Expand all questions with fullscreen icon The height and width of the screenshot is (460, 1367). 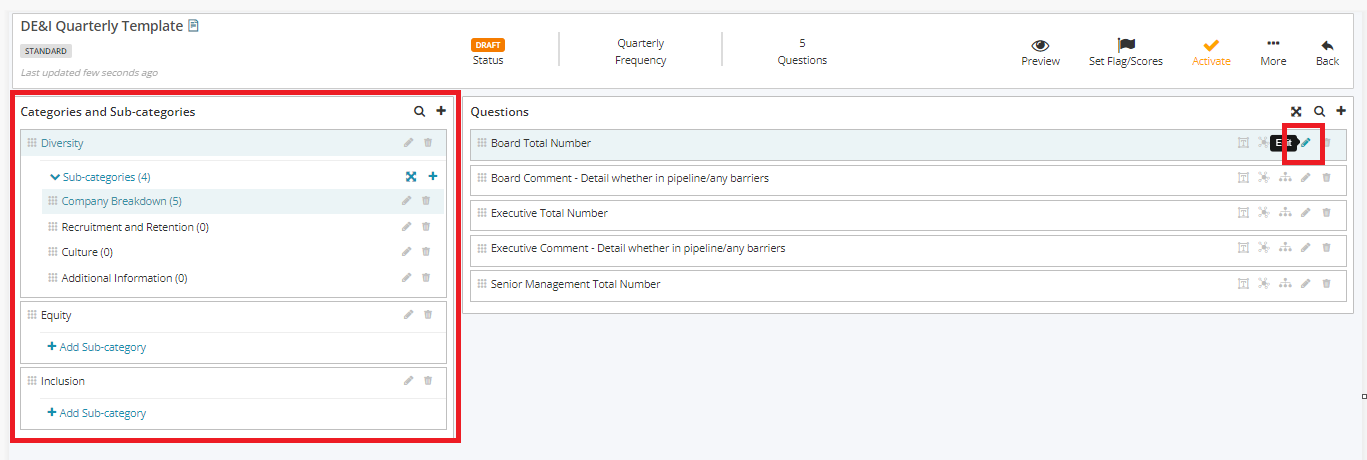(x=1296, y=112)
